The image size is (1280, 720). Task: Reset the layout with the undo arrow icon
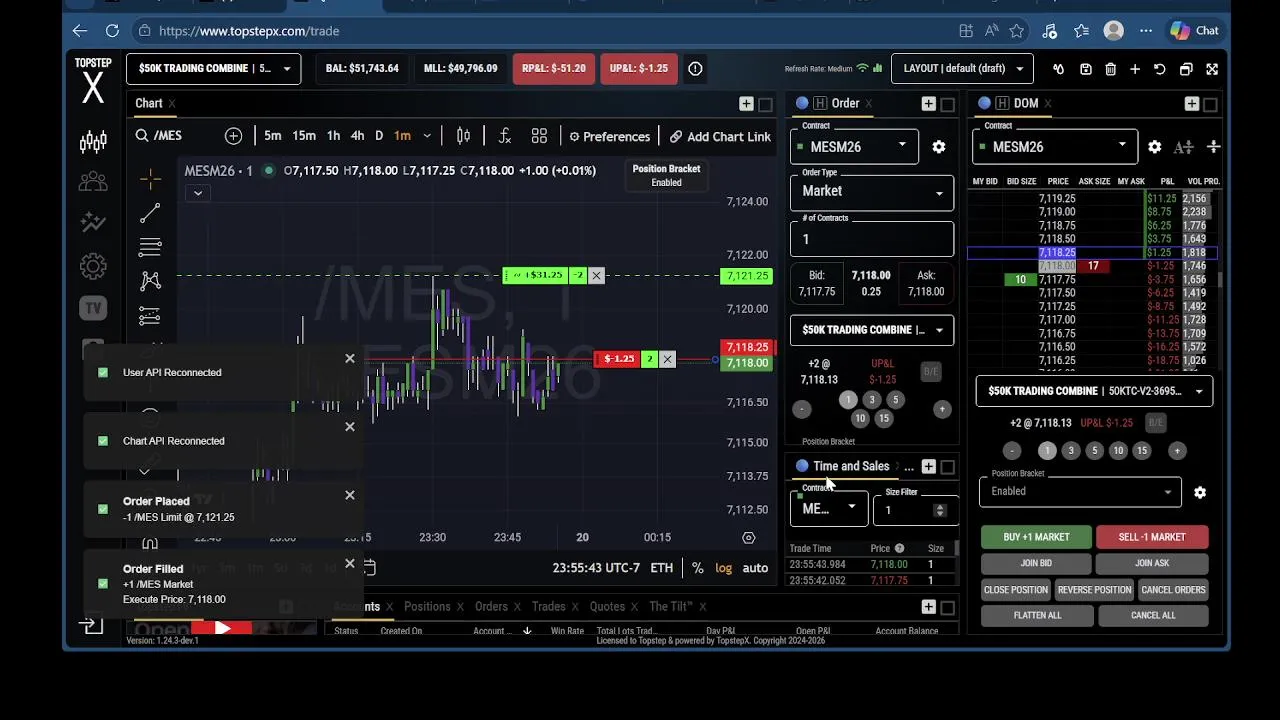coord(1160,69)
